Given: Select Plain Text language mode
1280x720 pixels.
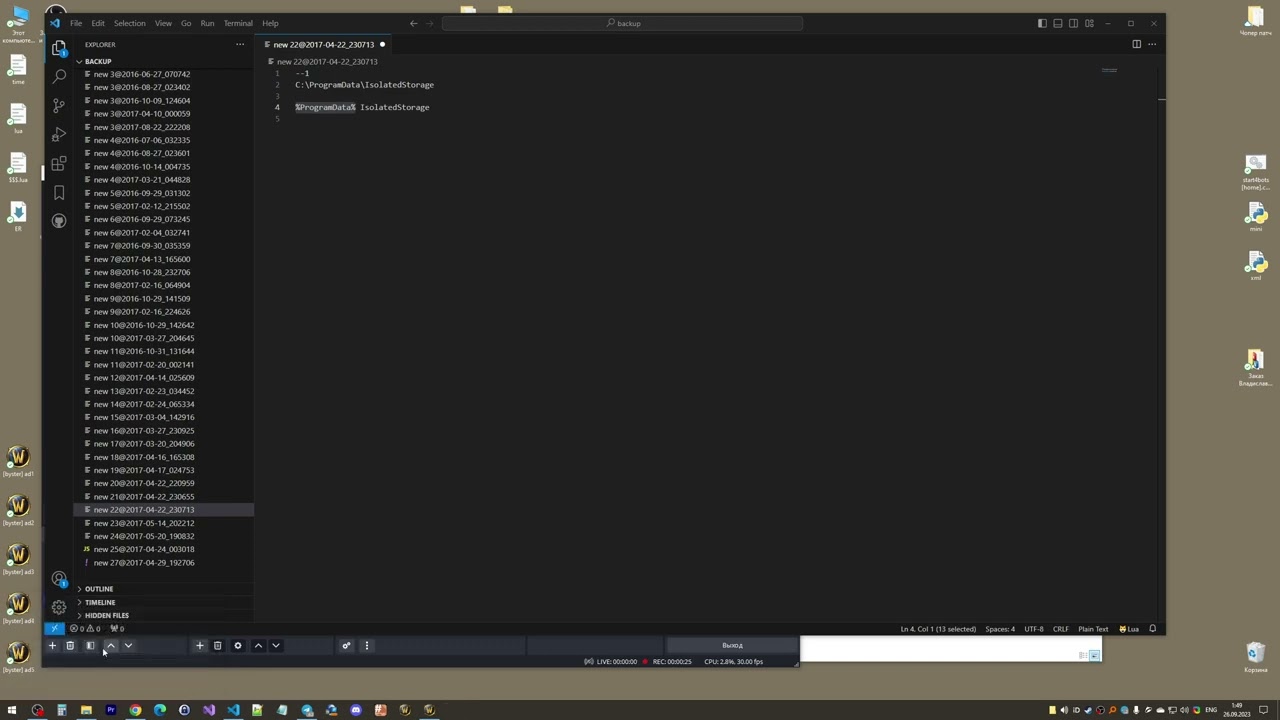Looking at the screenshot, I should 1093,629.
